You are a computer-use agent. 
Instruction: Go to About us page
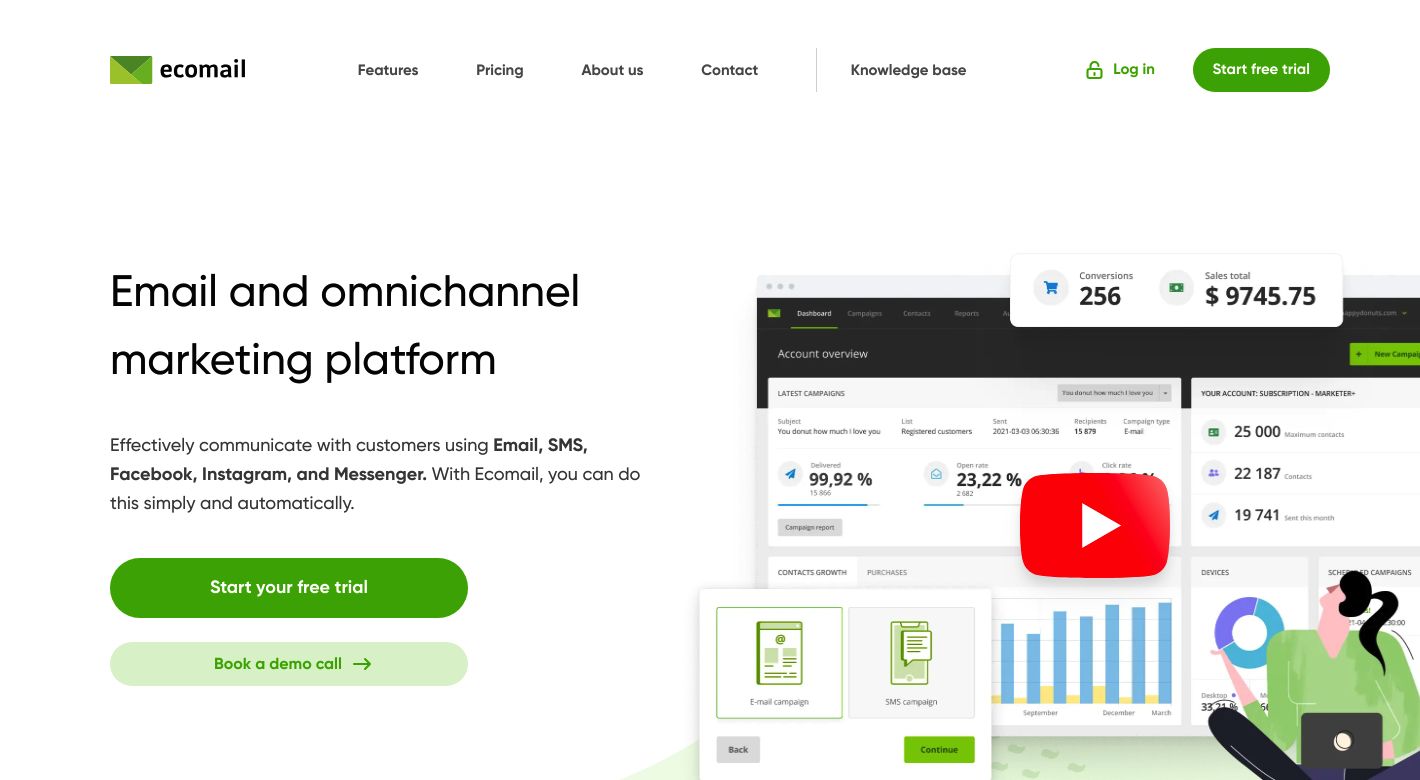(612, 70)
